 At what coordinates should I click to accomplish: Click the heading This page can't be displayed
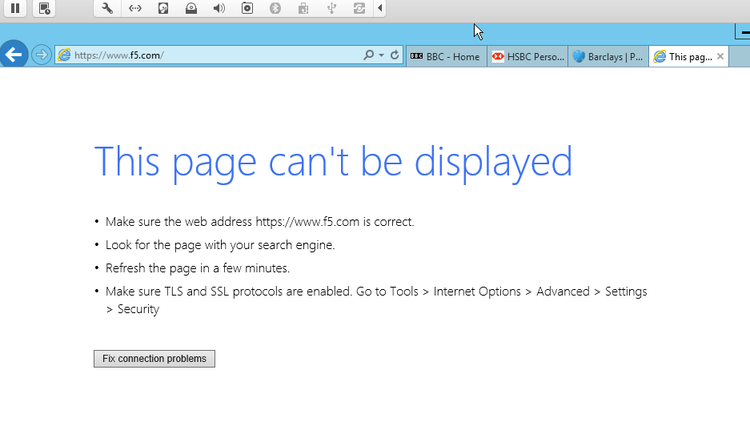coord(333,163)
